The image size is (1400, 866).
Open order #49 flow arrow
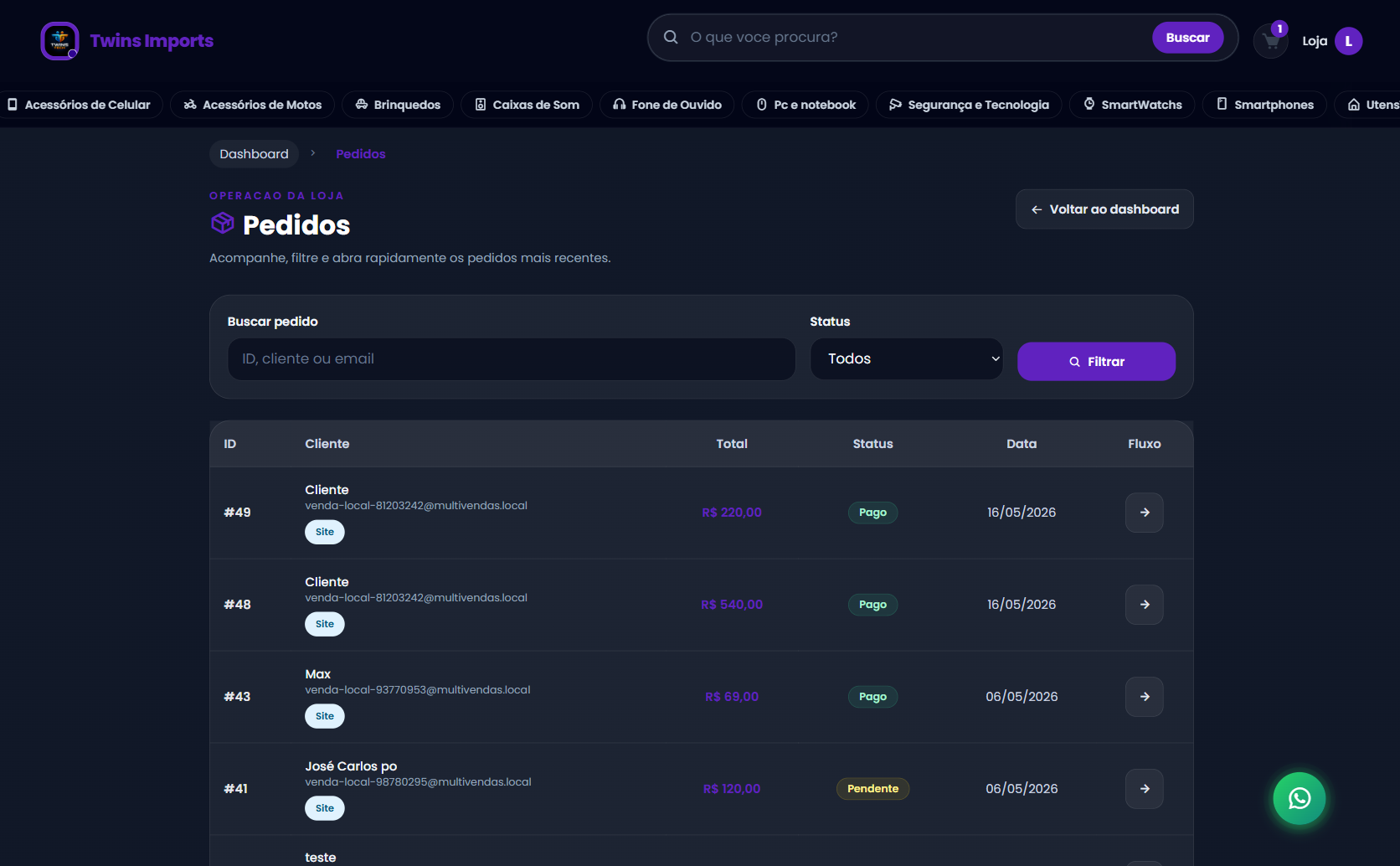coord(1144,513)
